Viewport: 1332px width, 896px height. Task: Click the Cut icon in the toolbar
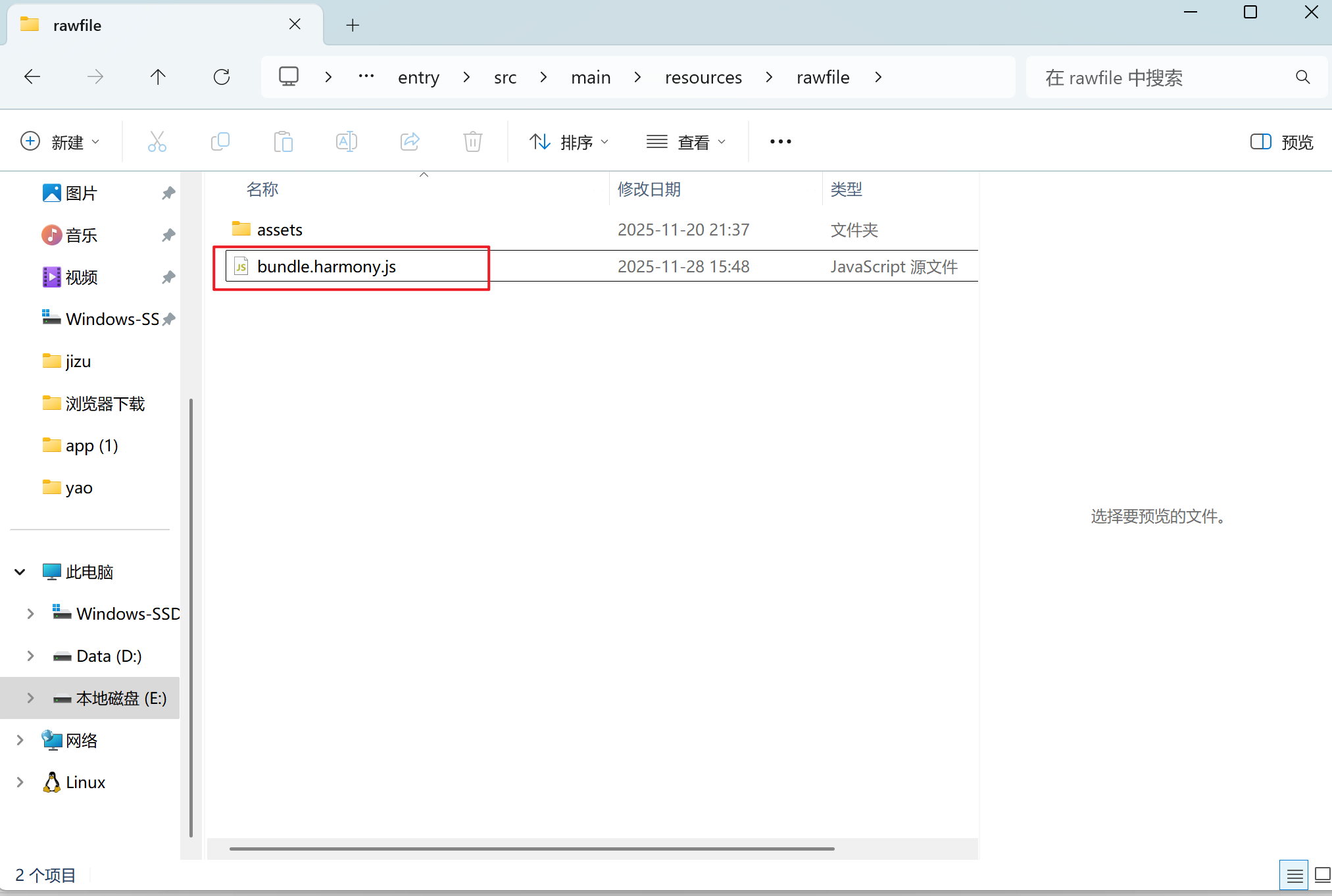[x=157, y=141]
